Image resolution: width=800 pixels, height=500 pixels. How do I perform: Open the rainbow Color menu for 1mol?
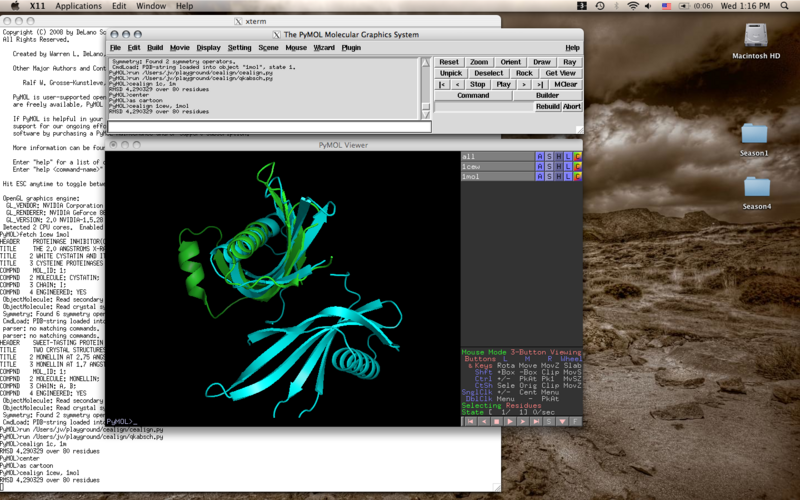tap(577, 176)
